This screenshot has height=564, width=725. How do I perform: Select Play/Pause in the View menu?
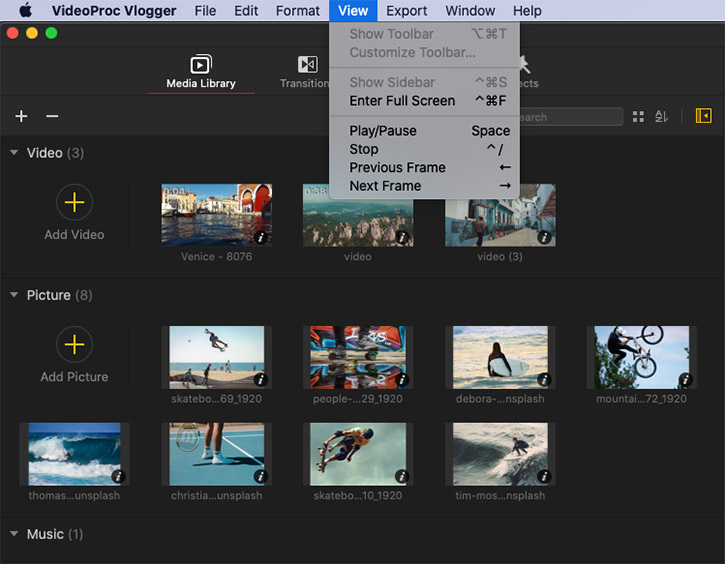(x=382, y=131)
